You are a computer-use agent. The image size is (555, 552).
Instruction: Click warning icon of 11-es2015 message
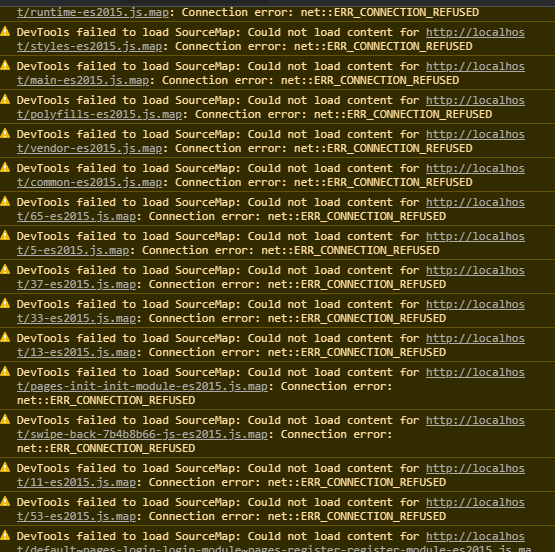(5, 468)
